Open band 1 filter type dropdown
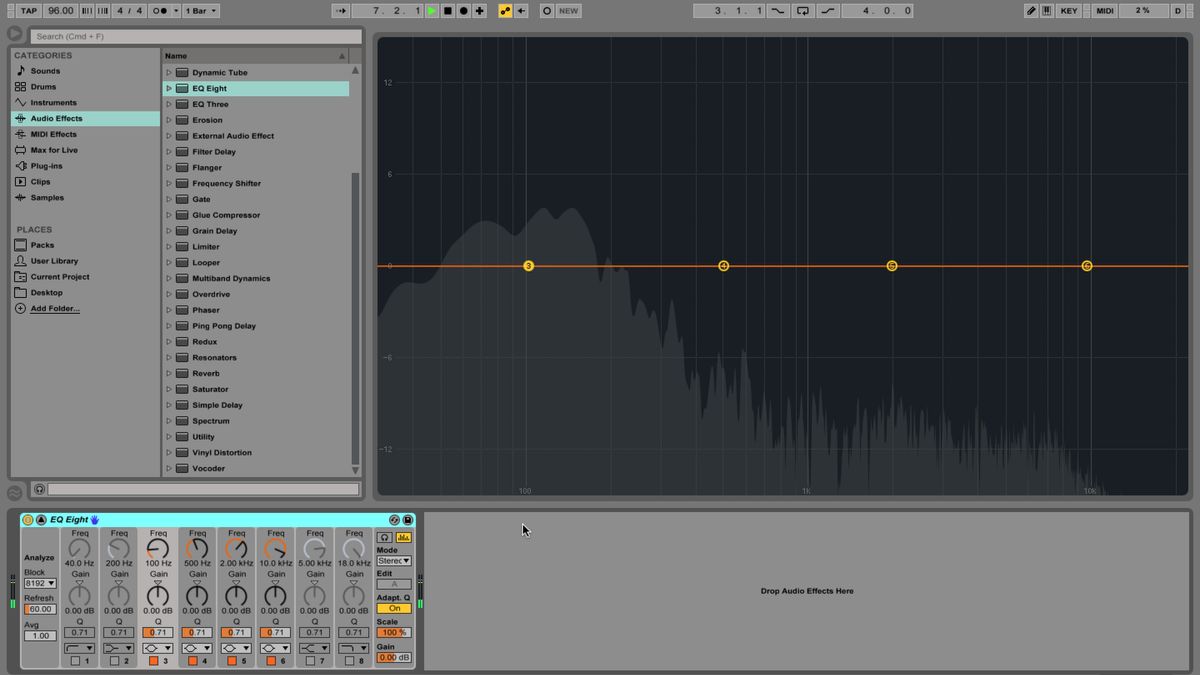This screenshot has height=675, width=1200. pyautogui.click(x=80, y=648)
